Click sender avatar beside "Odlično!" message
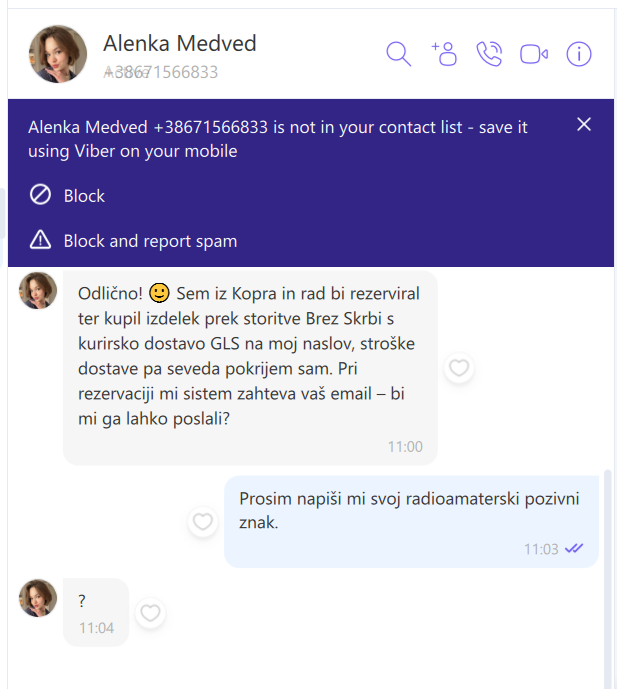Viewport: 617px width, 689px height. tap(38, 291)
